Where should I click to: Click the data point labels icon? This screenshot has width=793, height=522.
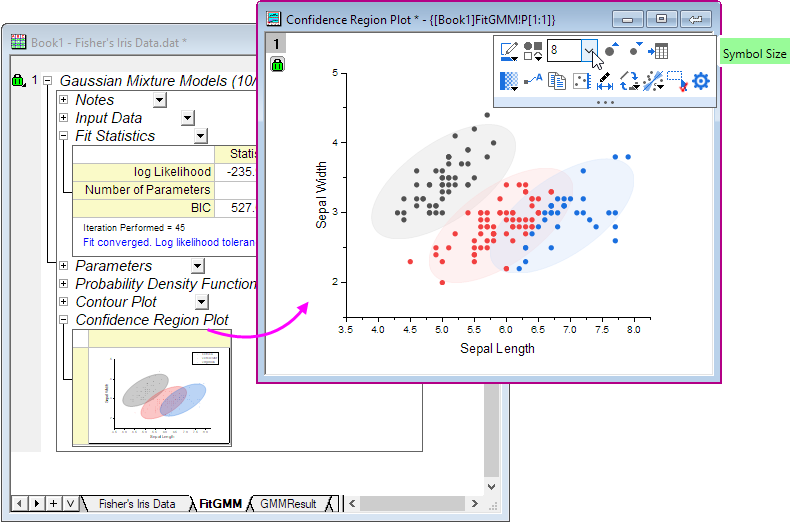533,81
